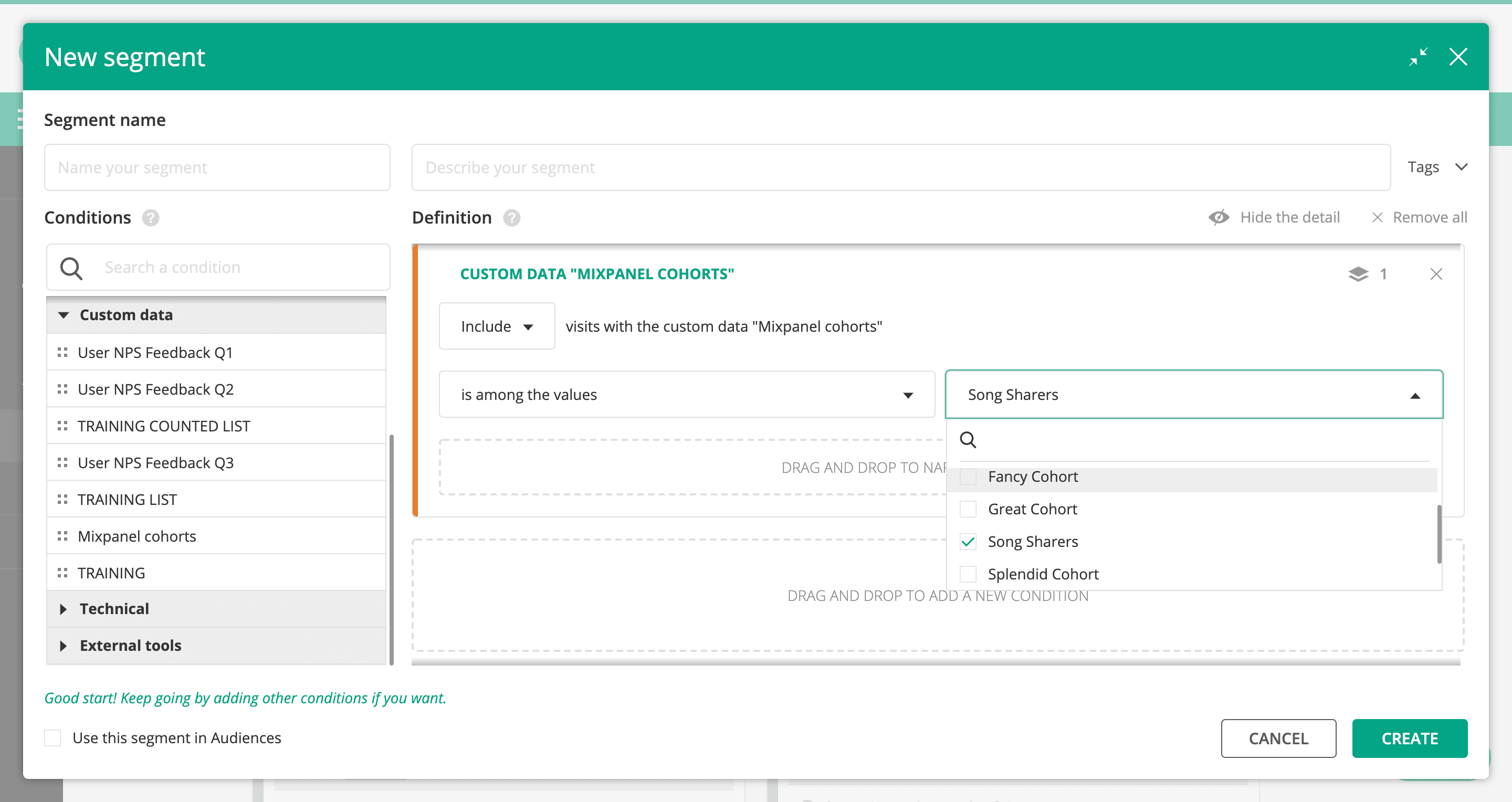
Task: Check the Great Cohort checkbox
Action: tap(968, 509)
